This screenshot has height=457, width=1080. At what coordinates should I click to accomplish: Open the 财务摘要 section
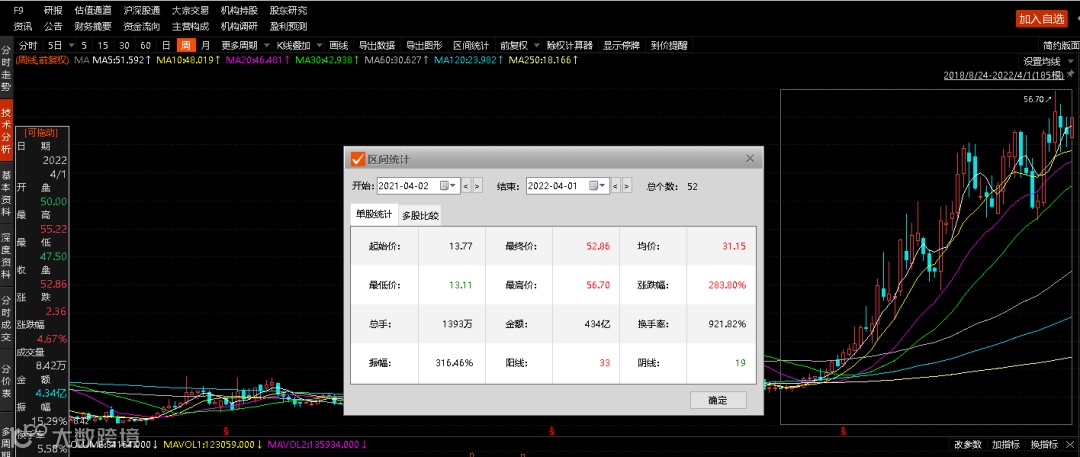(x=93, y=26)
